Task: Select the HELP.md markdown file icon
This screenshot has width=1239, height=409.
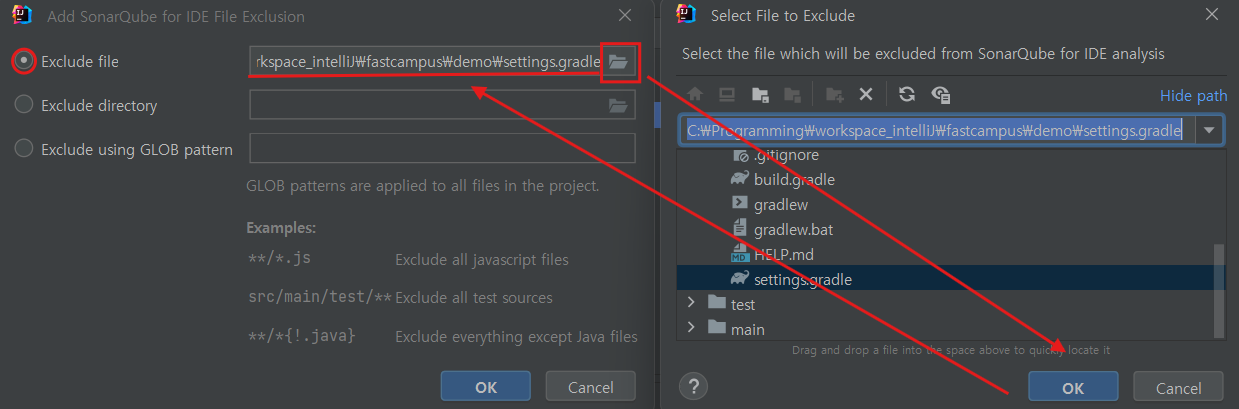Action: 740,254
